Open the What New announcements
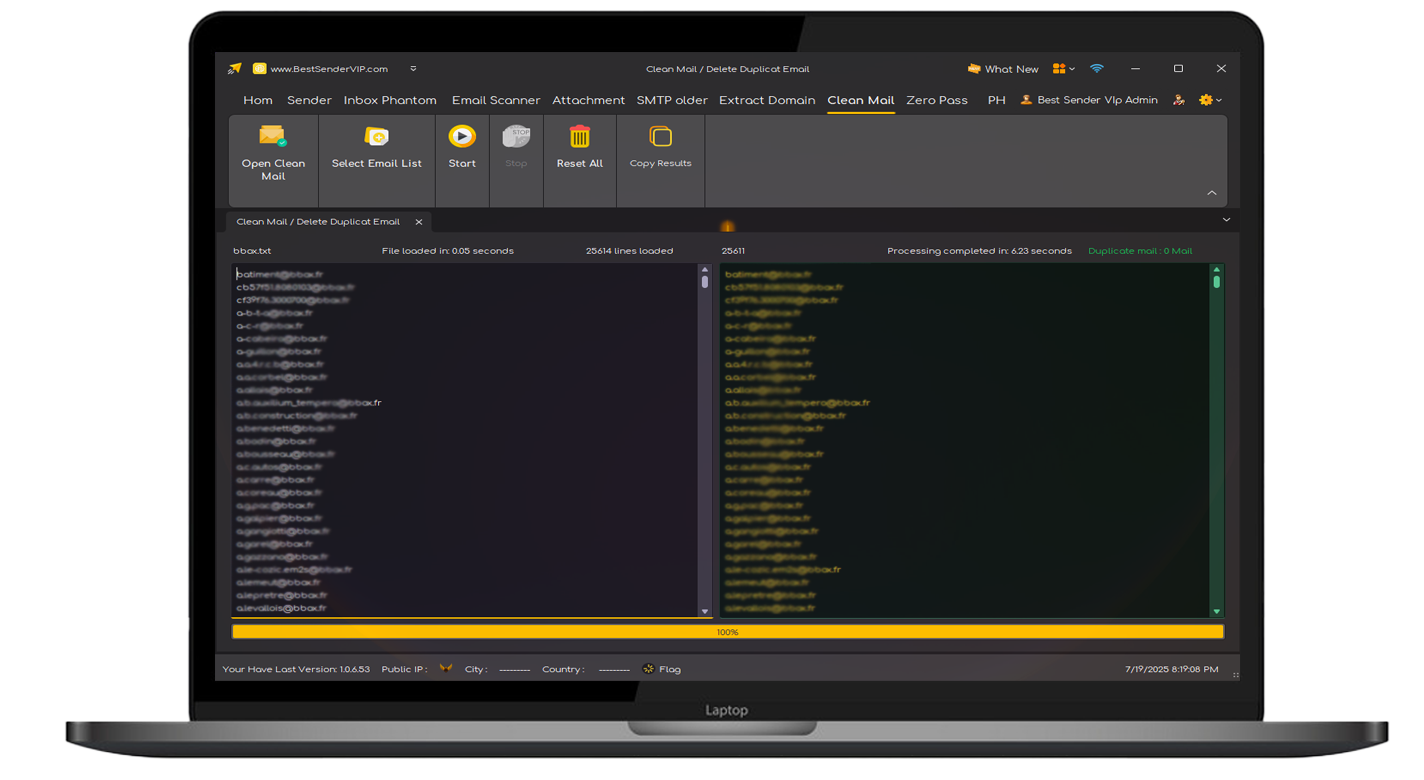 pyautogui.click(x=1003, y=69)
